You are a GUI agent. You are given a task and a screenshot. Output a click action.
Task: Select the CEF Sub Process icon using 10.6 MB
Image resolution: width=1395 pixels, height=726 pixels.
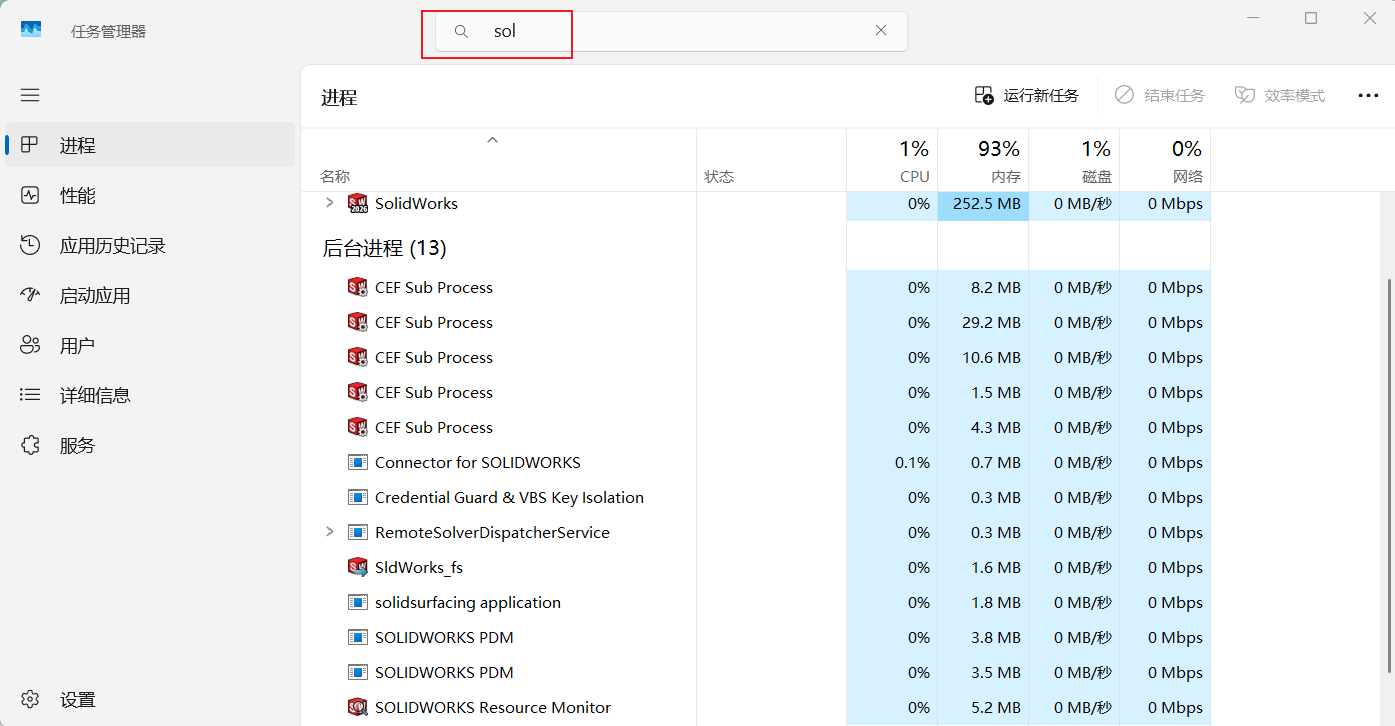[x=357, y=357]
